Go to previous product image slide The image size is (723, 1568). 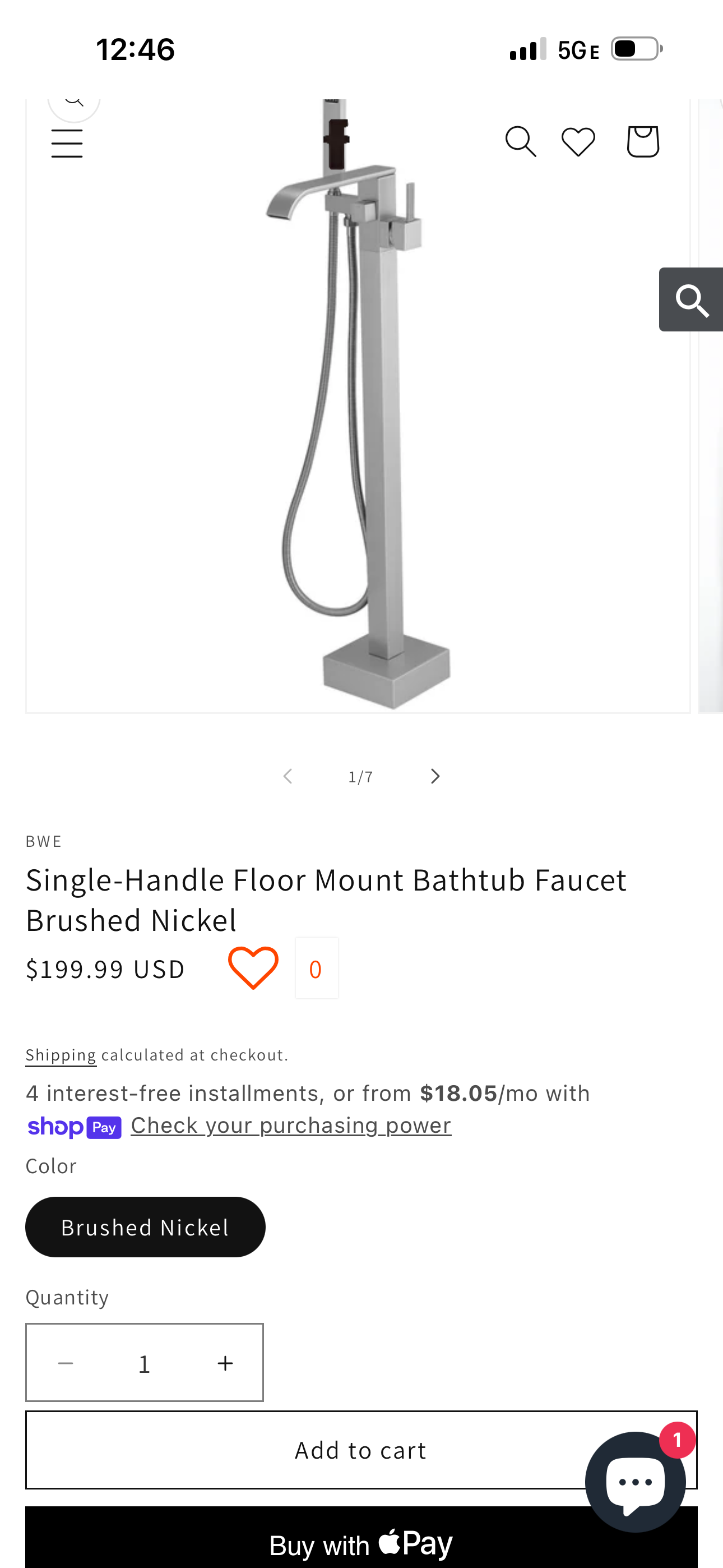tap(288, 776)
